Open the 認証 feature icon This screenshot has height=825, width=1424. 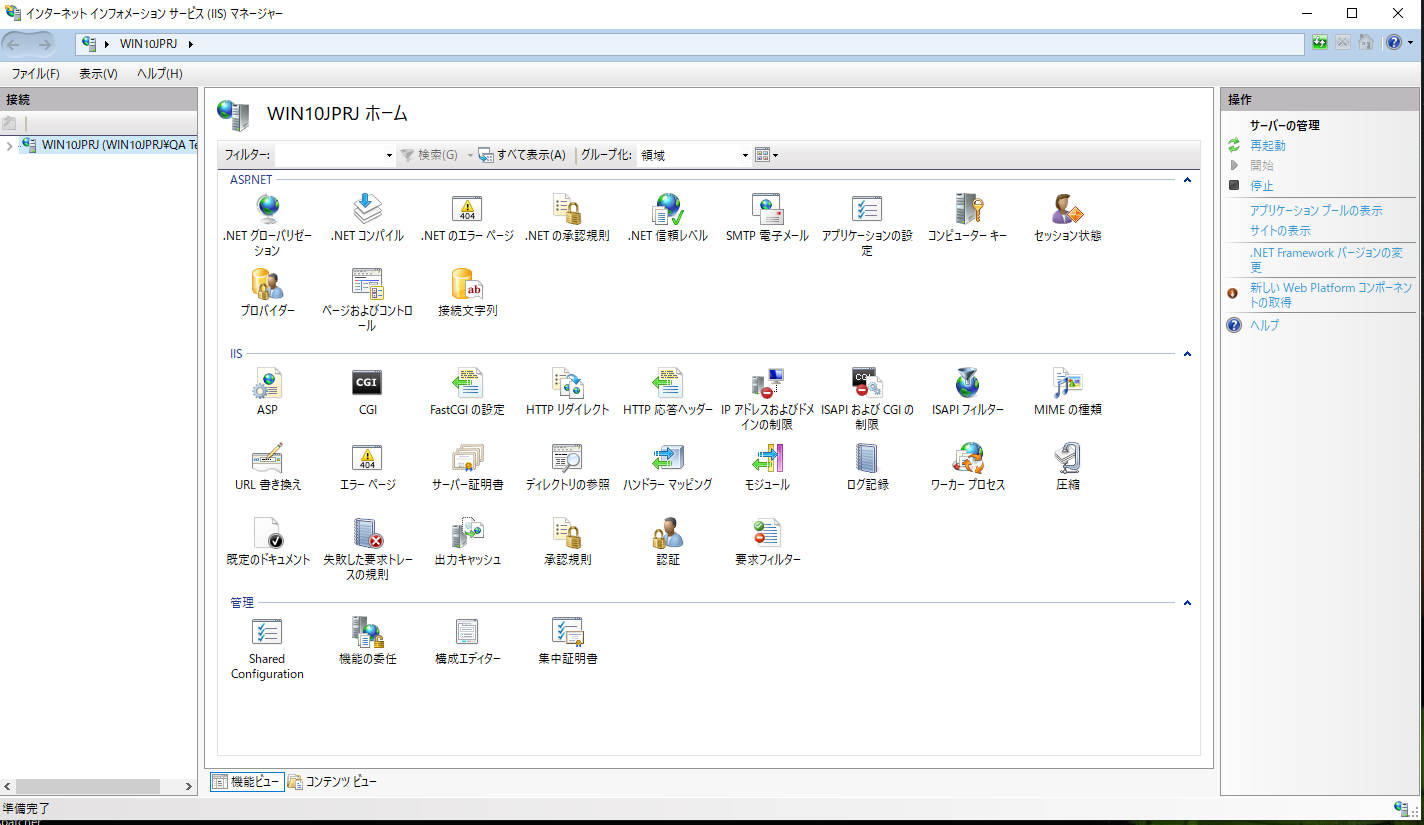(667, 534)
